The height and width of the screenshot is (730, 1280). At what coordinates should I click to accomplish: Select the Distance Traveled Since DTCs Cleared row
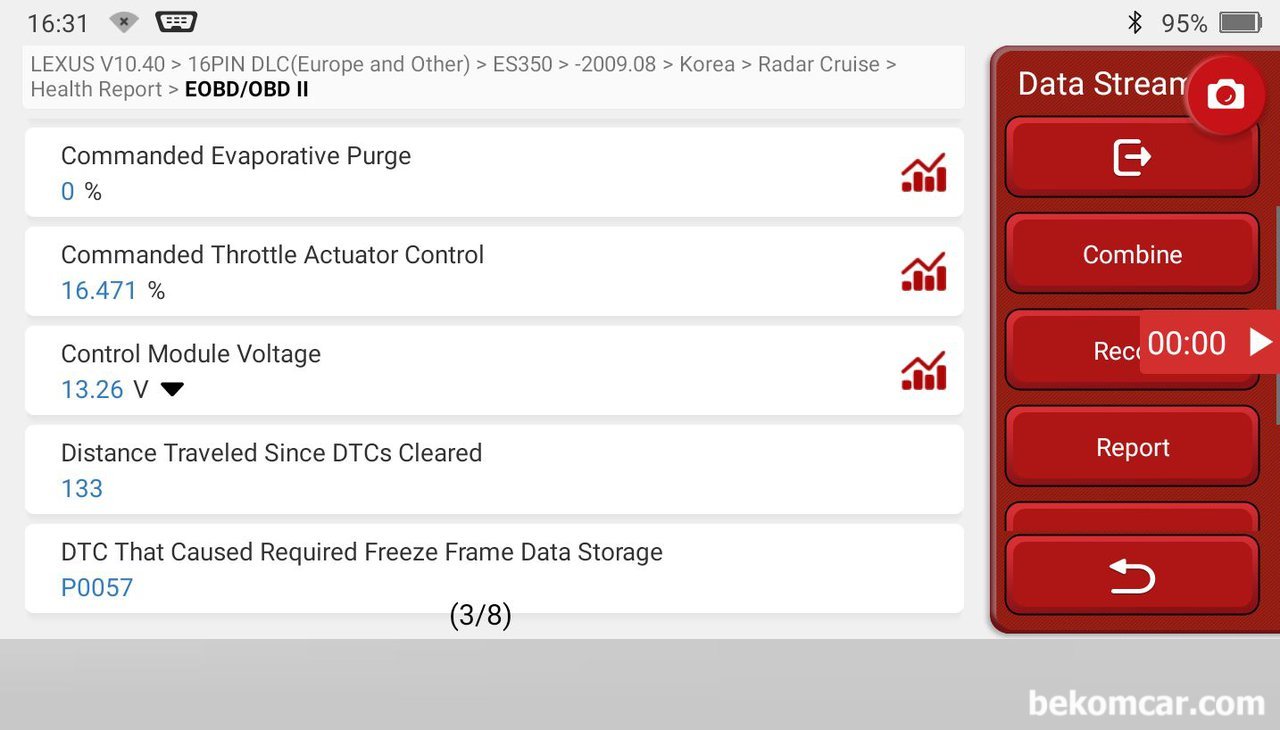pos(494,470)
